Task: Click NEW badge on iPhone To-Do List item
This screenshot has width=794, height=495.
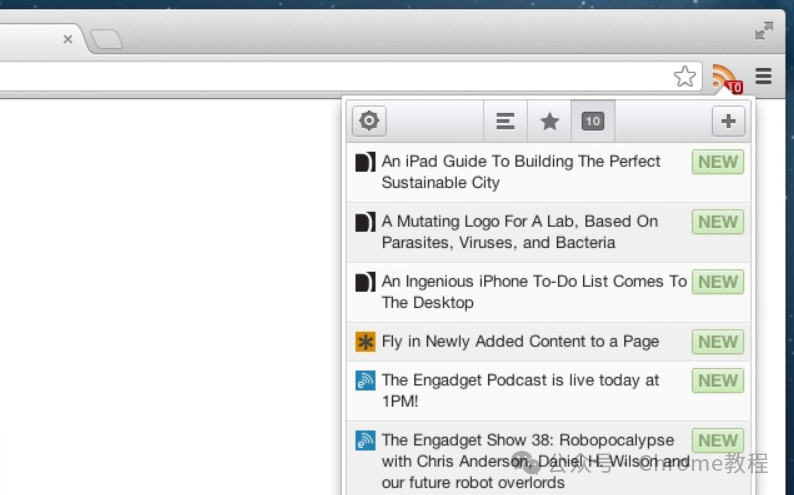Action: tap(718, 282)
